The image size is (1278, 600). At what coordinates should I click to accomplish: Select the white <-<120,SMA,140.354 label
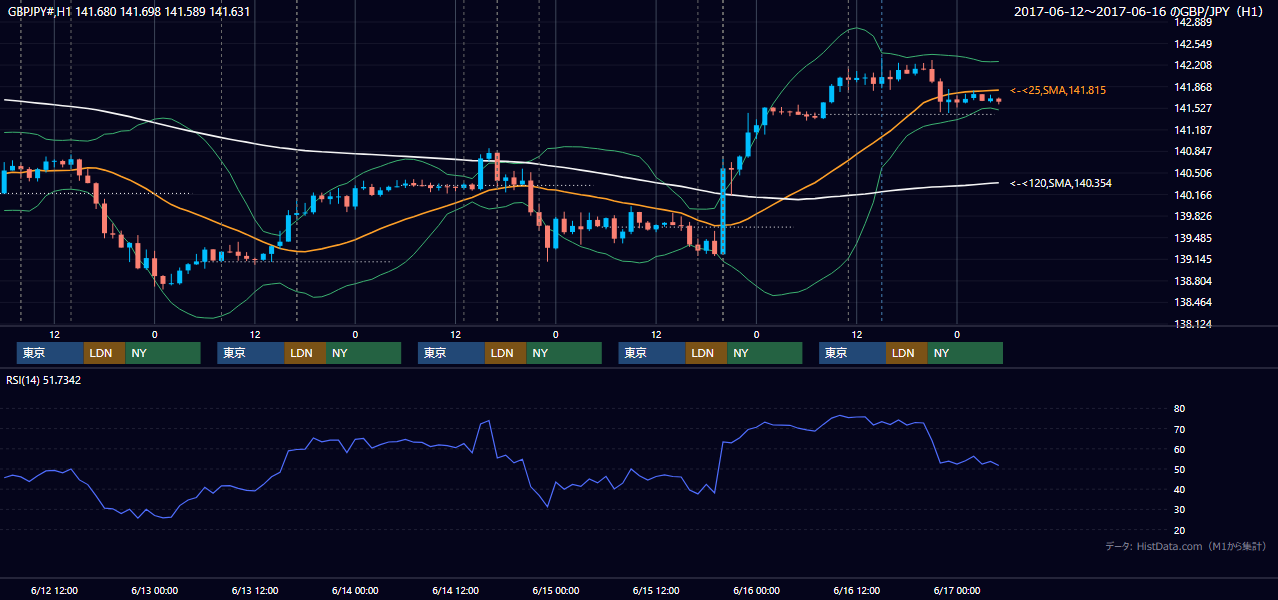coord(1061,183)
